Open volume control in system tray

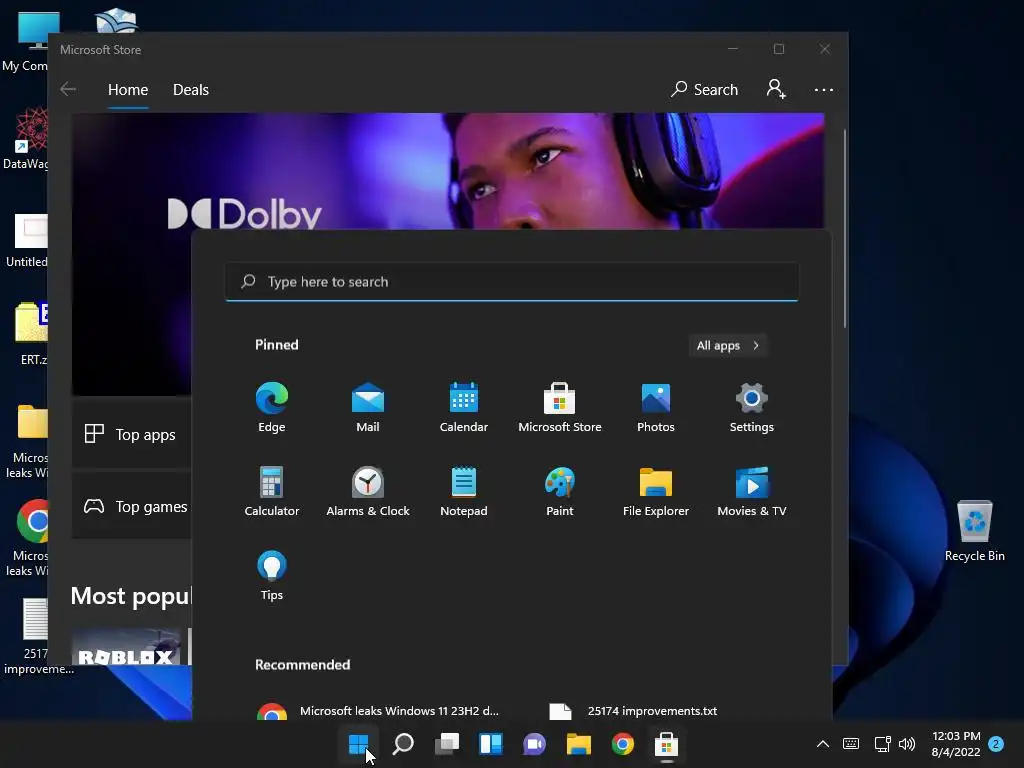(906, 744)
